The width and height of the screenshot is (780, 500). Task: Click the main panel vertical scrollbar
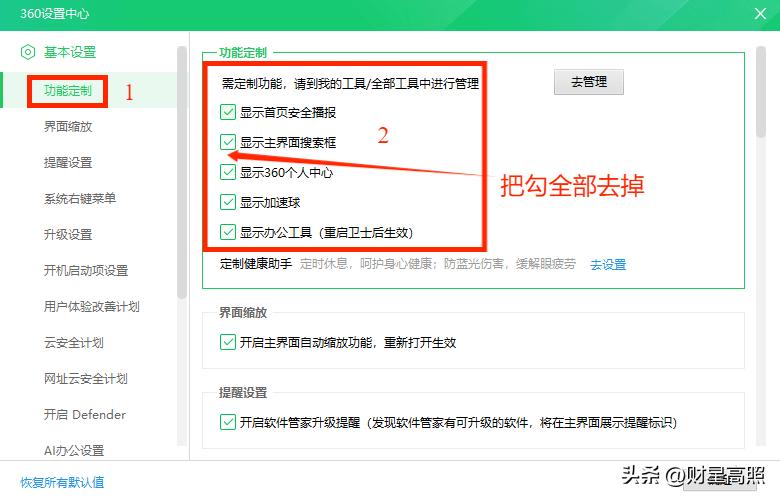[x=761, y=92]
